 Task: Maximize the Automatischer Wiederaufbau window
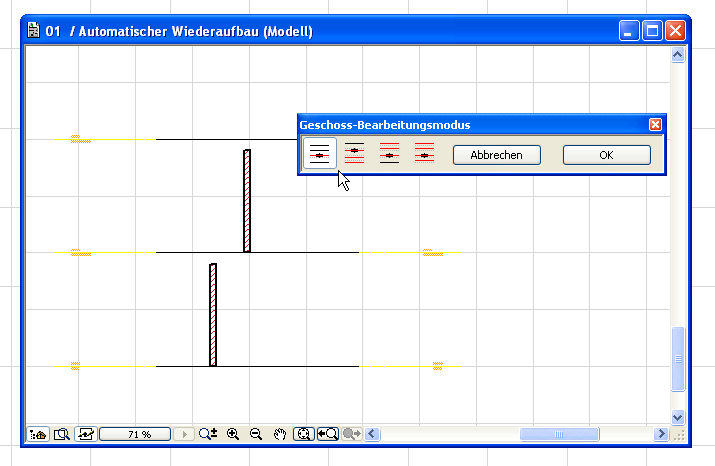[x=652, y=31]
